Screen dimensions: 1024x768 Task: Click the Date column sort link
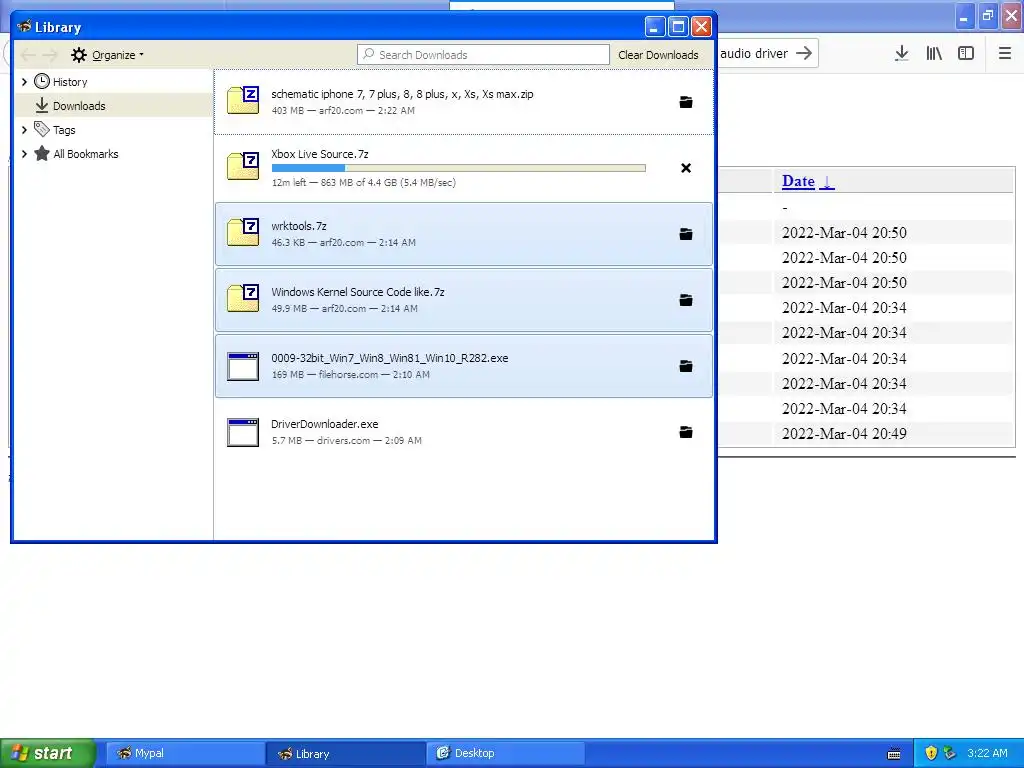[x=808, y=181]
